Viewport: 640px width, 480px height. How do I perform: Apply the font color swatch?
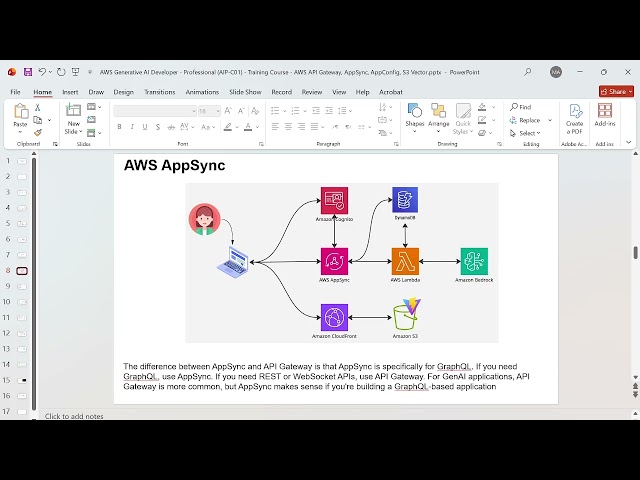248,127
